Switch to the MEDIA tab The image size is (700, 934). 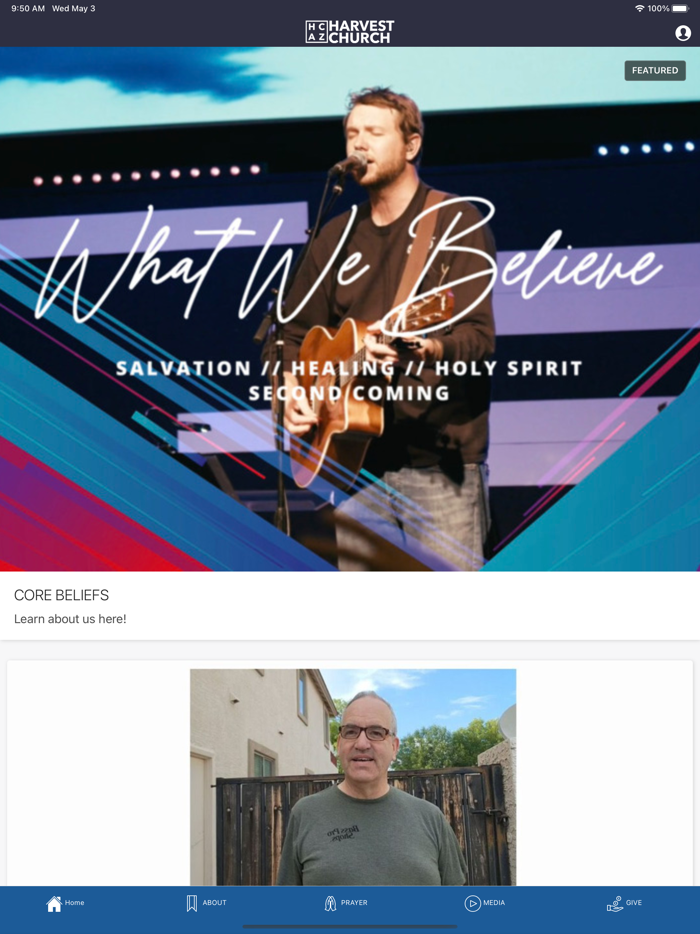click(x=494, y=902)
